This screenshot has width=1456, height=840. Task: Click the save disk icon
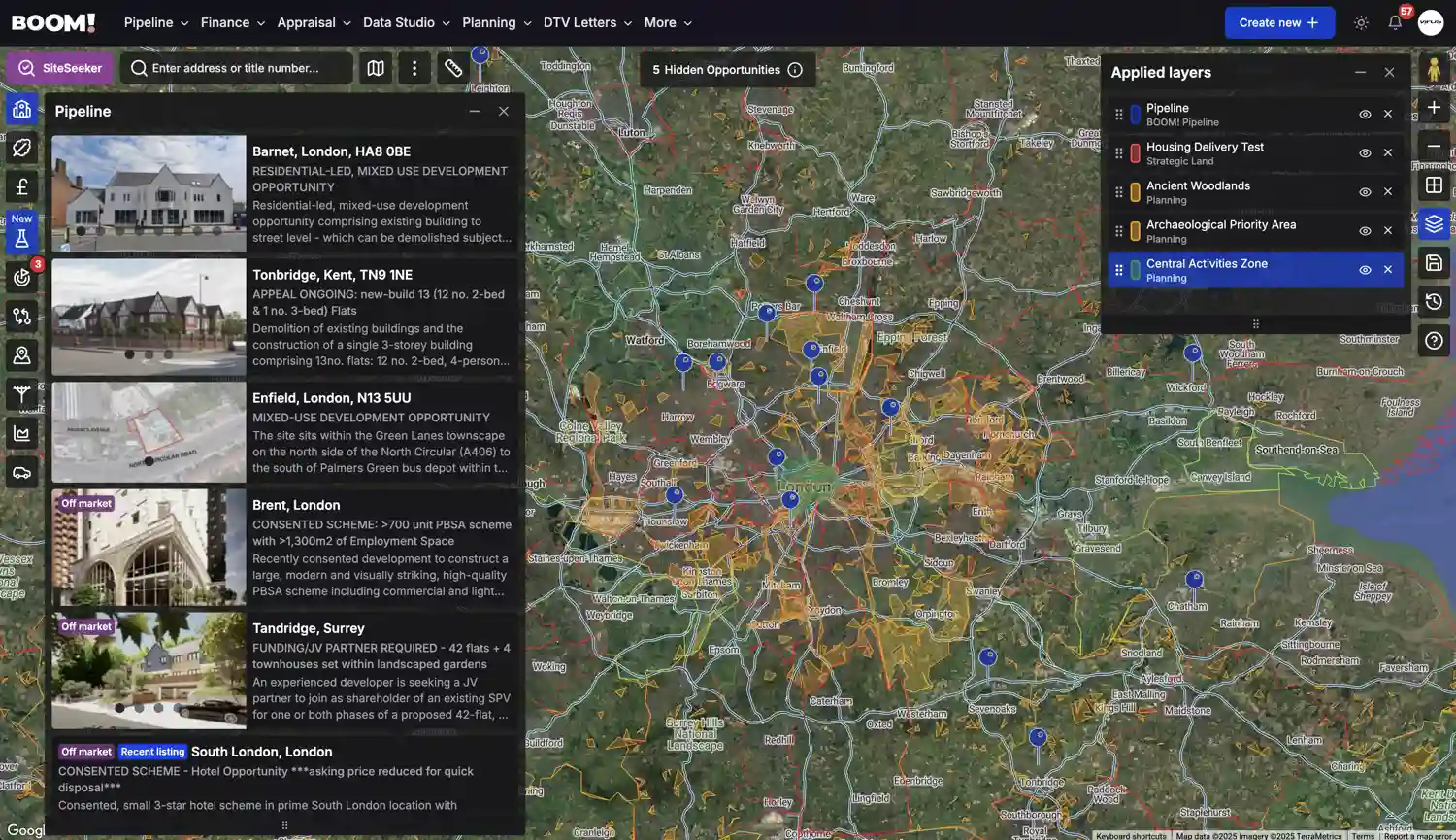point(1434,263)
